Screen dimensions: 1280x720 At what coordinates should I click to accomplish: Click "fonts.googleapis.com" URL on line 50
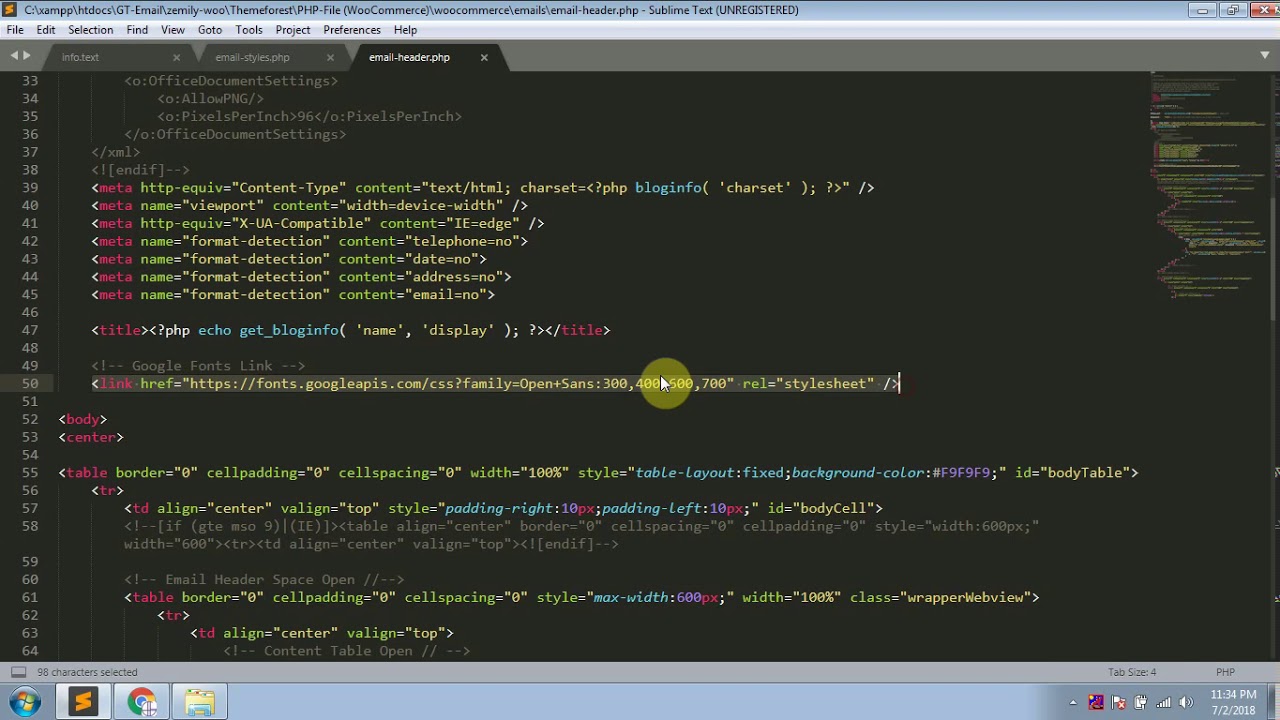point(339,383)
